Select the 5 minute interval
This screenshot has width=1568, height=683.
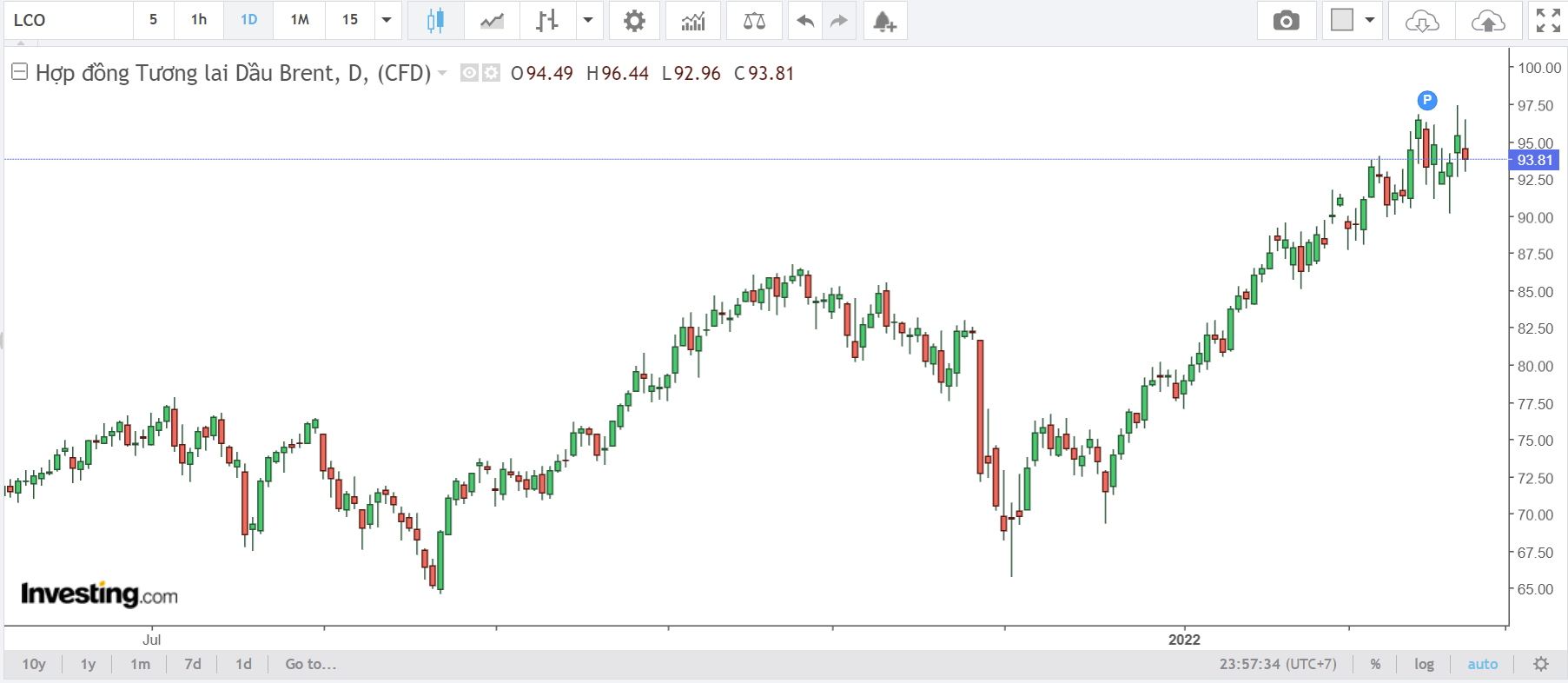click(153, 20)
